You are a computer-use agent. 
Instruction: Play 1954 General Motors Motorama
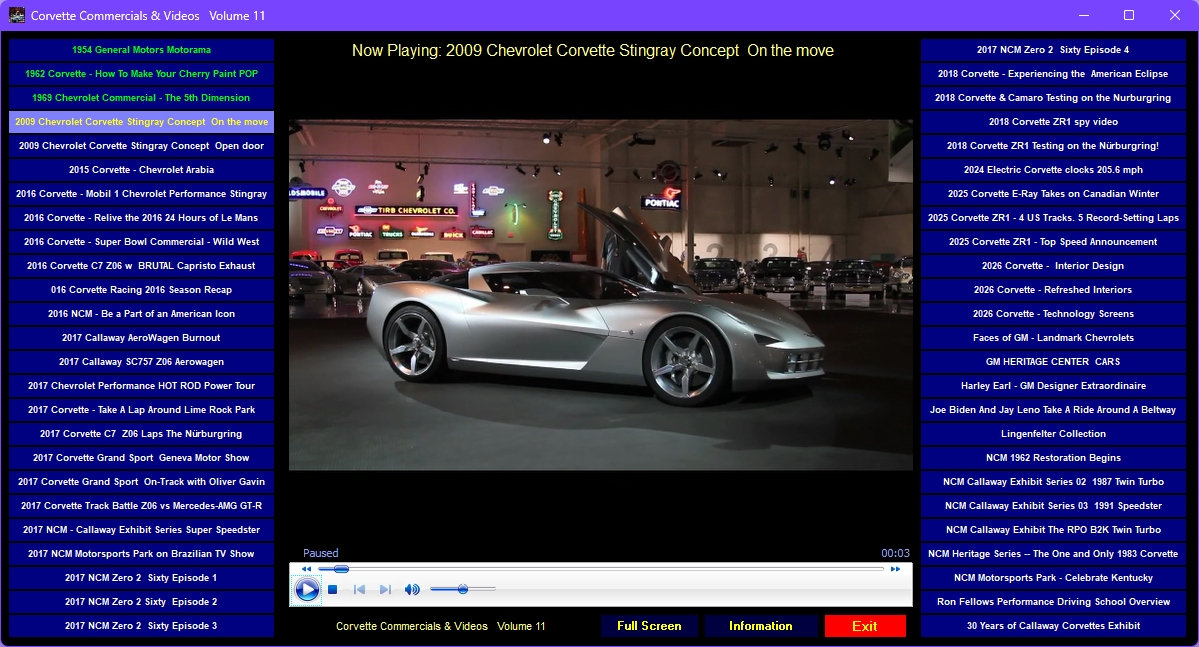click(141, 50)
